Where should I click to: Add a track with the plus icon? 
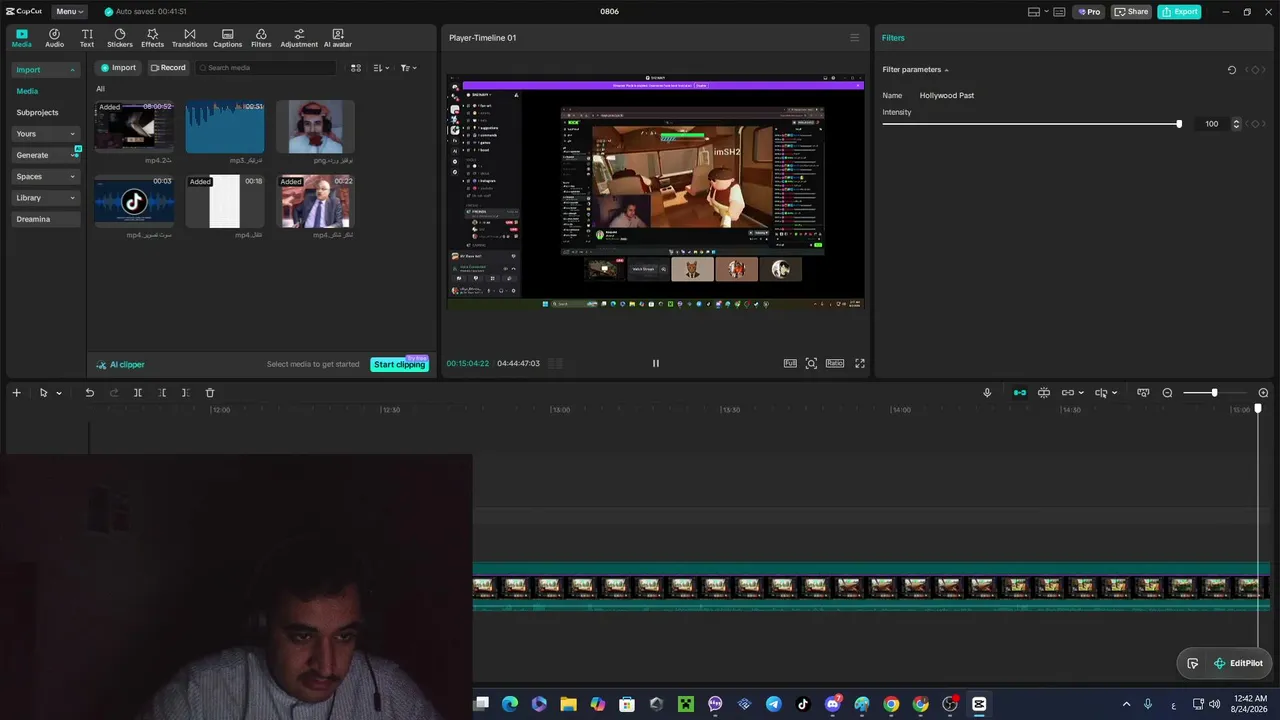pos(16,393)
